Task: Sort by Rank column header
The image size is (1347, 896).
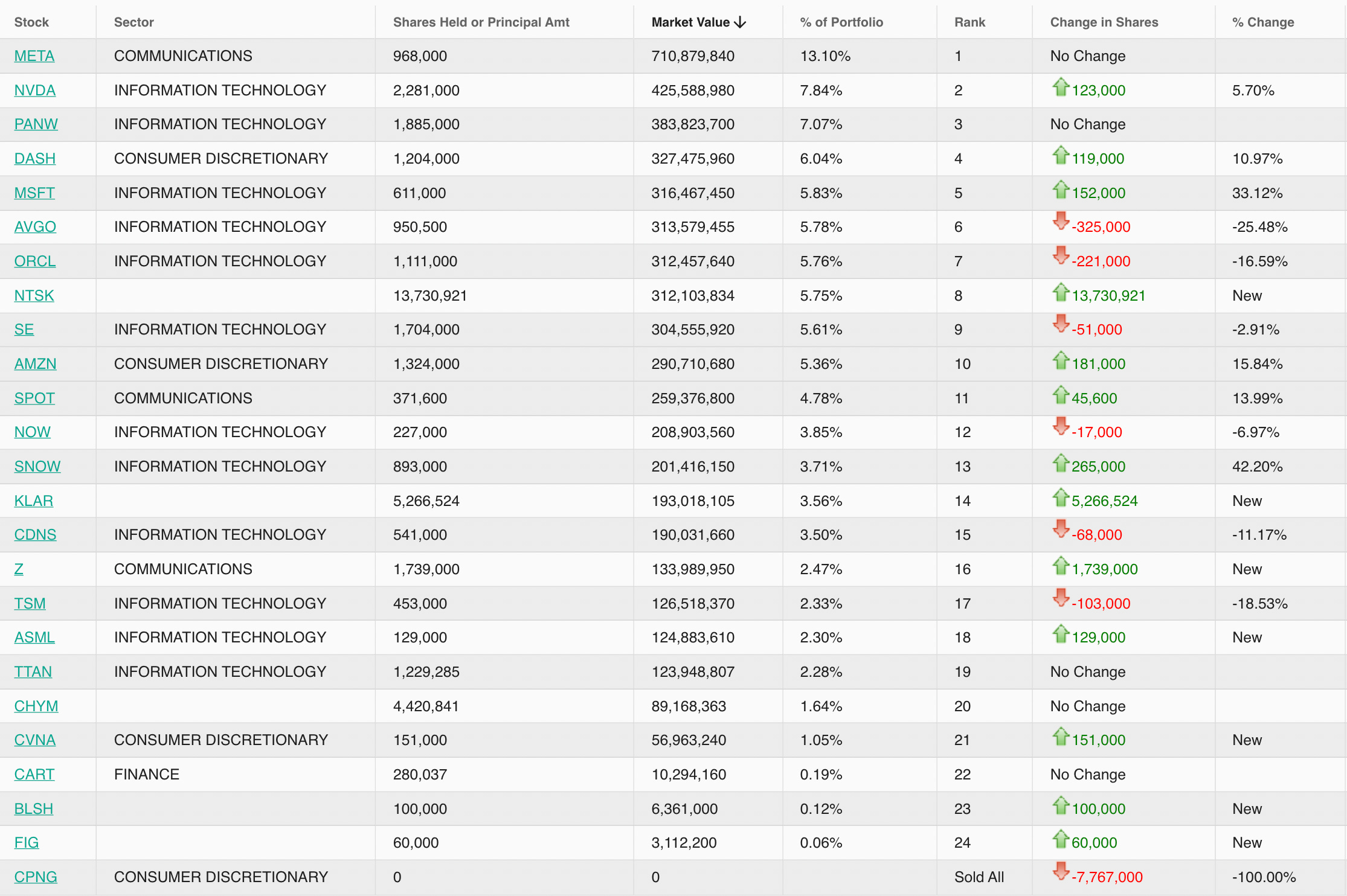Action: [969, 22]
